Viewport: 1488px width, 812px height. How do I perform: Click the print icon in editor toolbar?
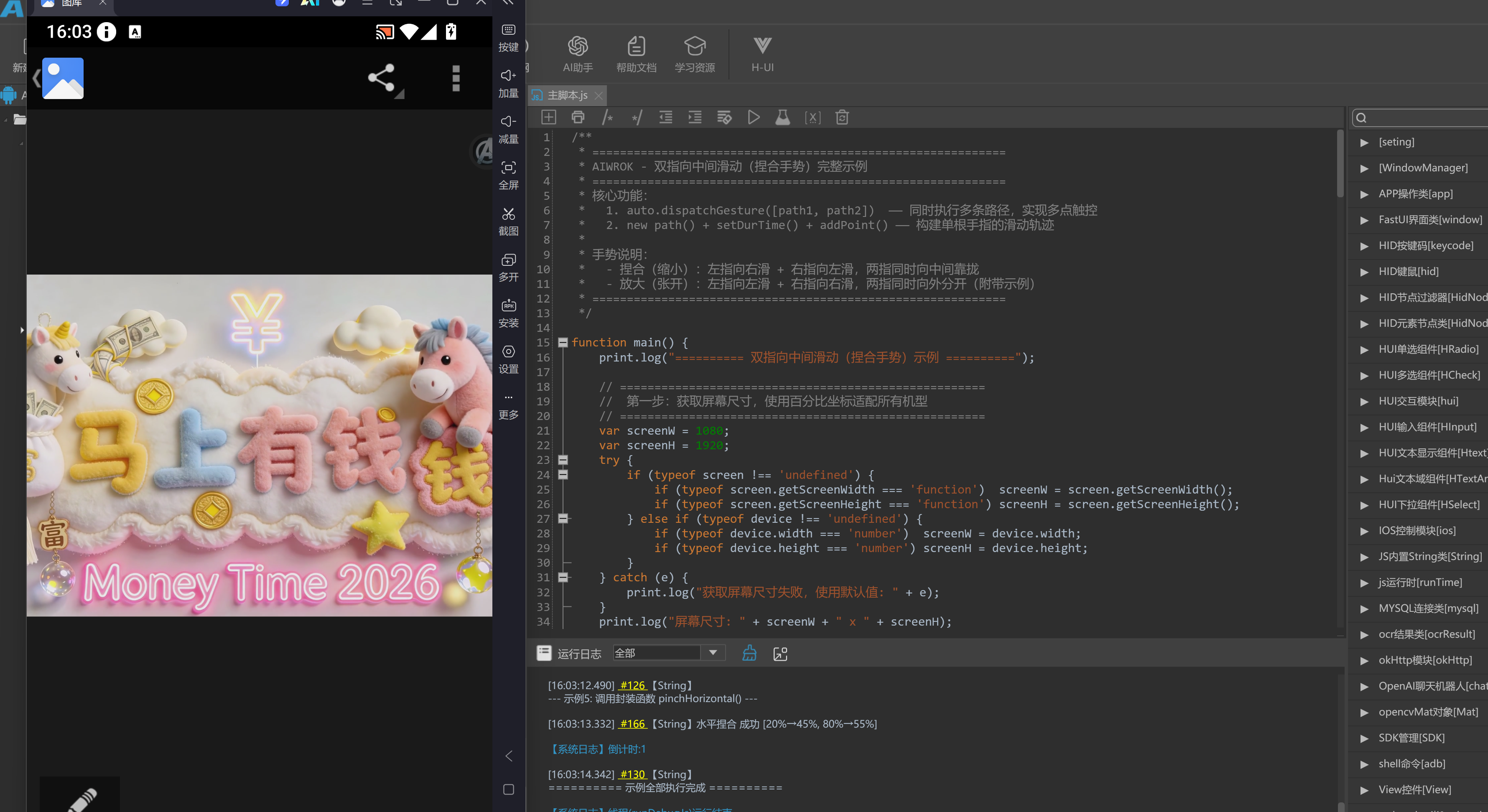[x=578, y=117]
